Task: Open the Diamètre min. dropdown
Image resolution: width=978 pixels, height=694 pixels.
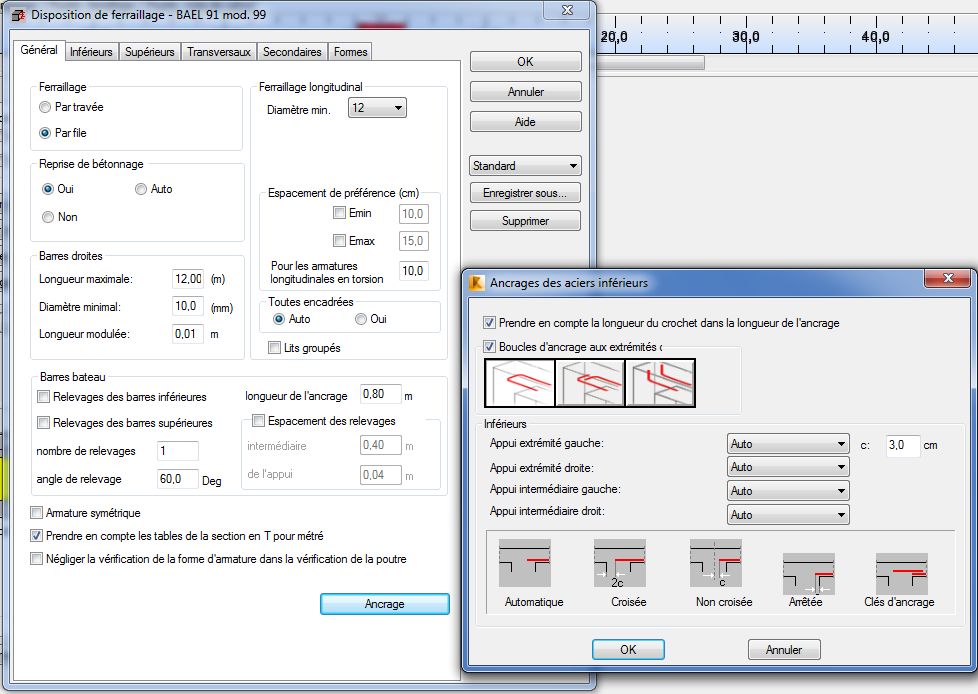Action: coord(377,108)
